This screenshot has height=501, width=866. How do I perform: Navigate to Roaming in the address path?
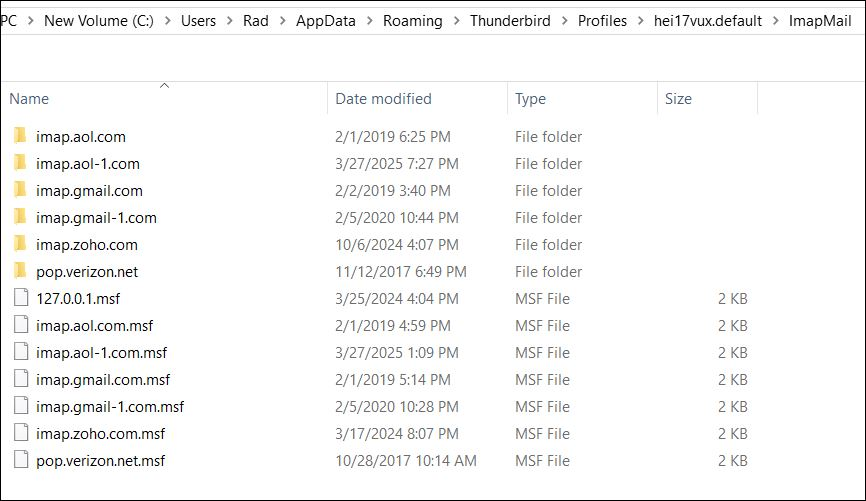413,21
